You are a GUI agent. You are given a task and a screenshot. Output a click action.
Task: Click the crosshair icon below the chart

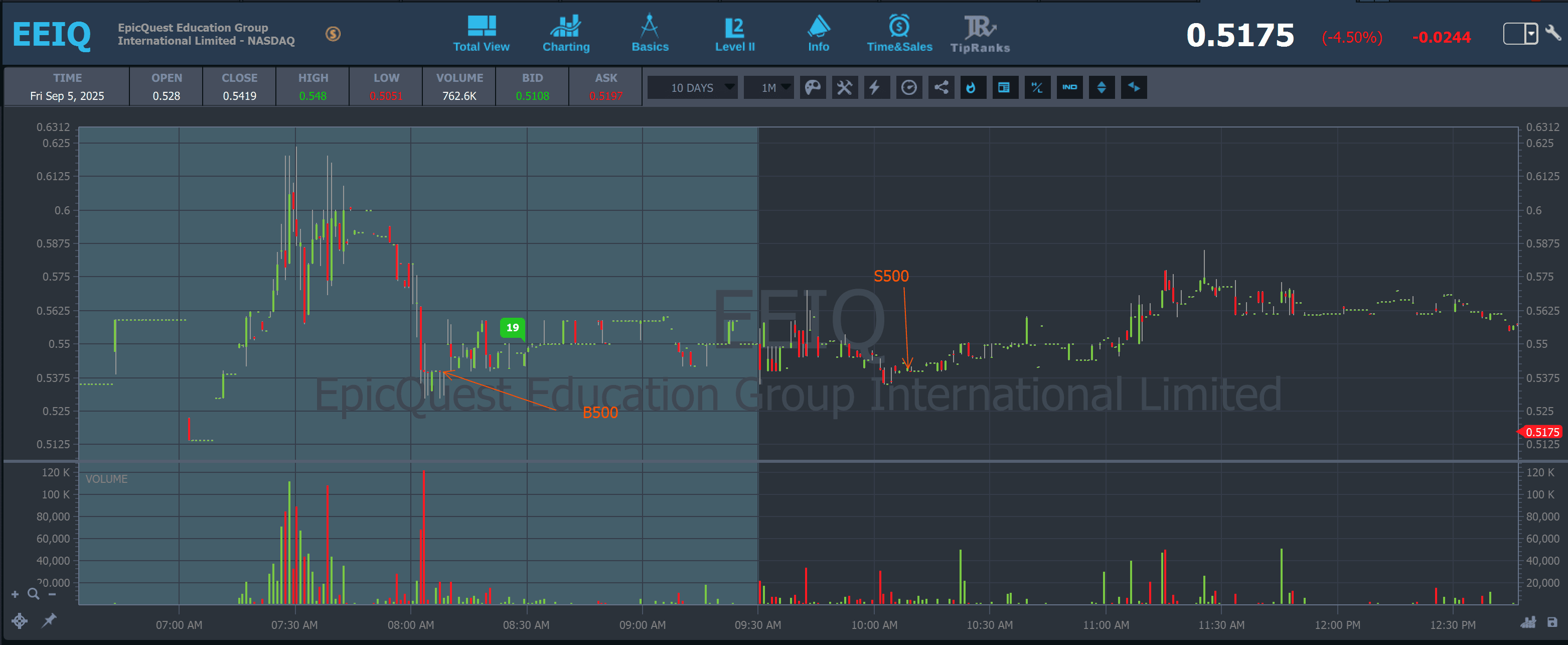point(20,620)
